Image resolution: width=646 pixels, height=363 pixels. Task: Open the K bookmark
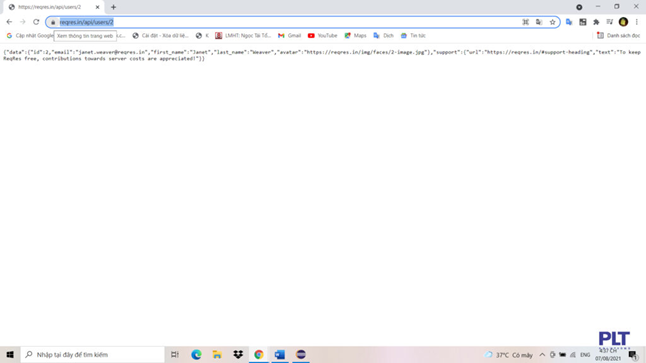click(x=202, y=36)
